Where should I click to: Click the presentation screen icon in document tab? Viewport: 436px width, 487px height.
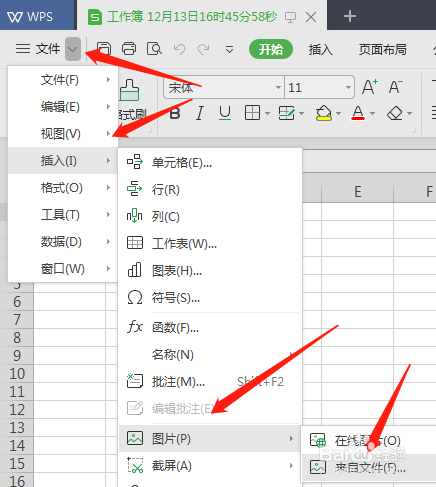click(x=290, y=17)
